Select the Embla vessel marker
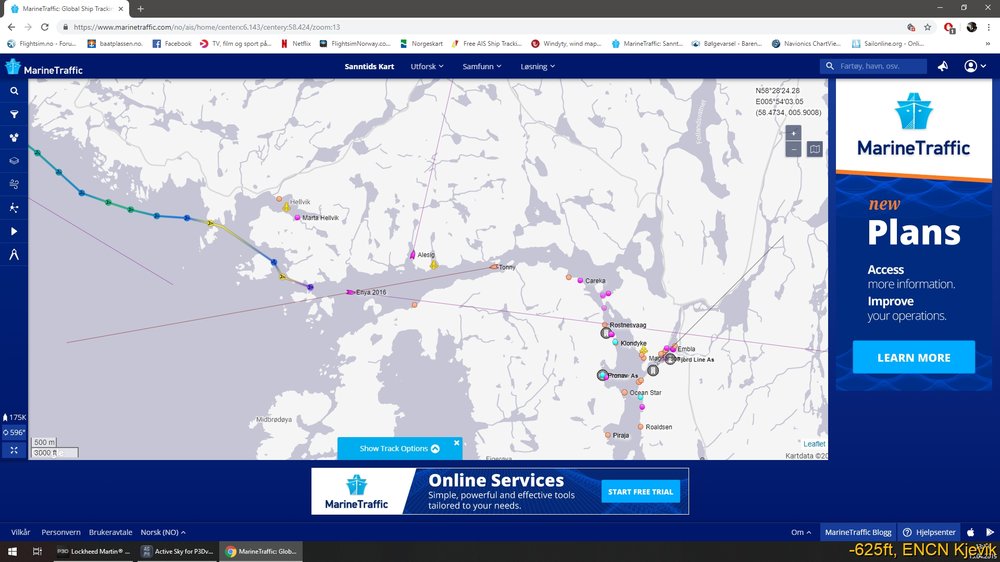This screenshot has width=1000, height=562. [x=673, y=348]
